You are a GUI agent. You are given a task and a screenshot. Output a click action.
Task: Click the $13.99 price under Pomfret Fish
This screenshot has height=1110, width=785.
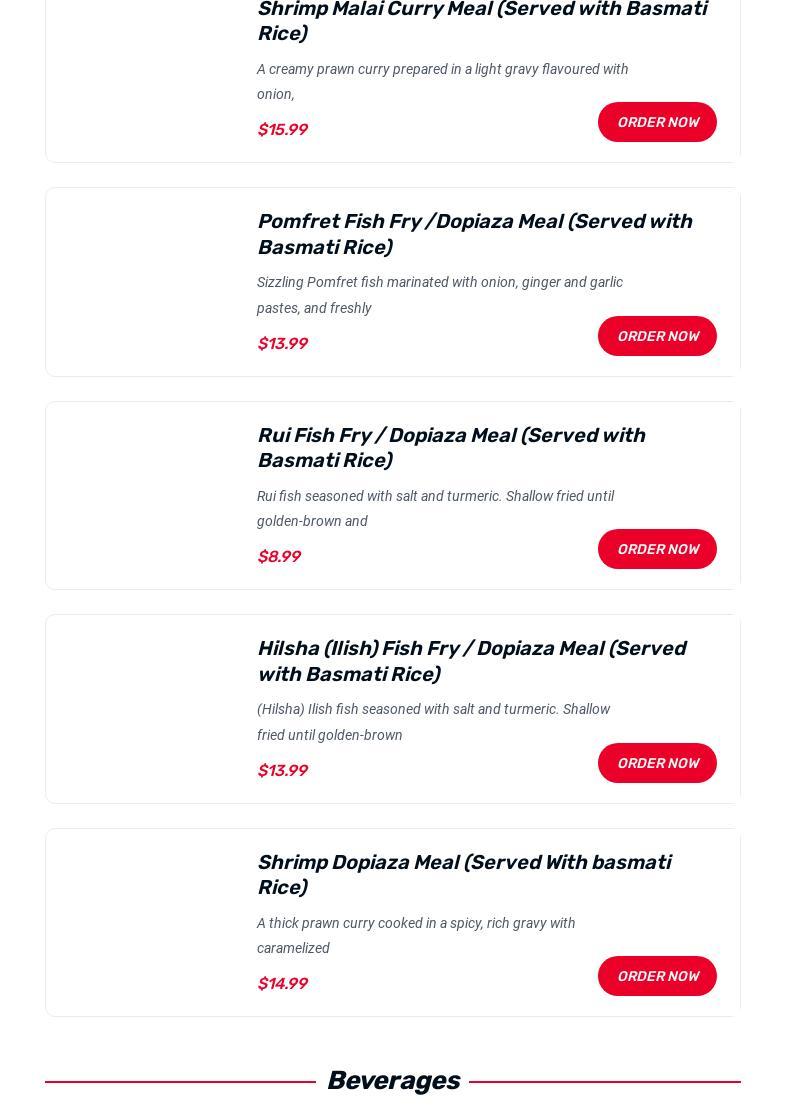282,344
